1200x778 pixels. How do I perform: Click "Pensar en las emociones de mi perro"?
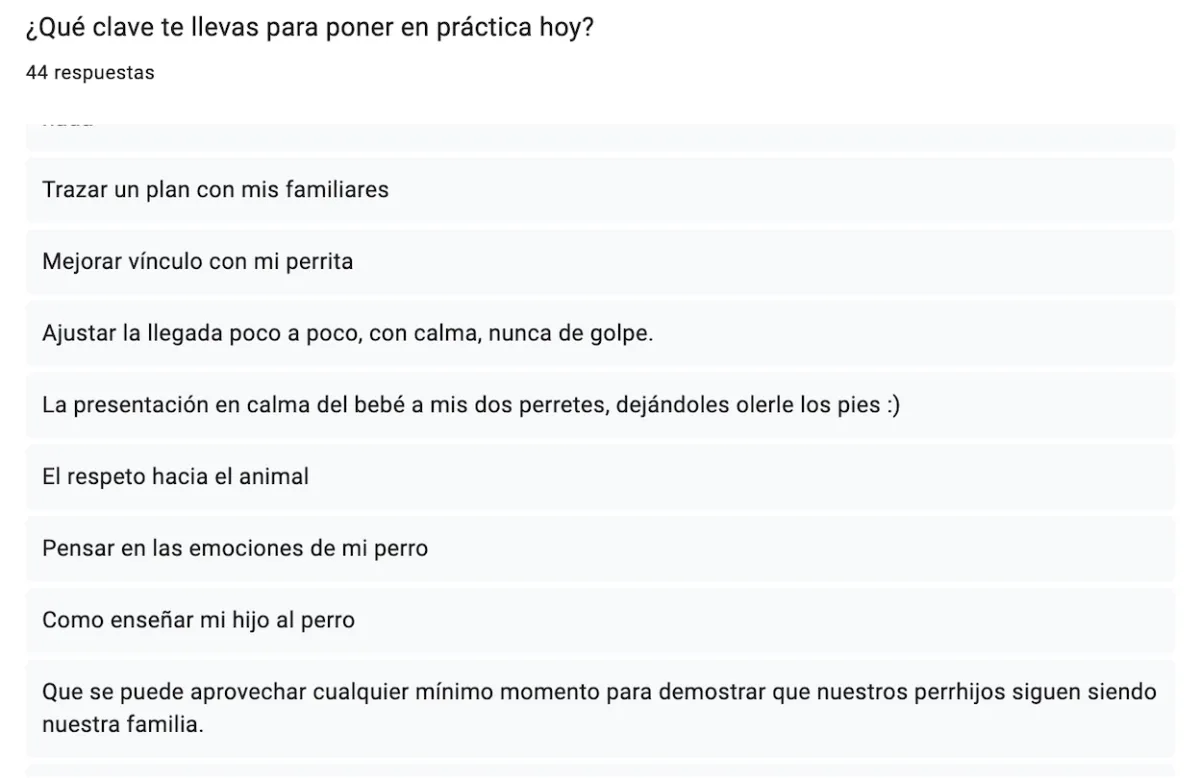[x=600, y=549]
